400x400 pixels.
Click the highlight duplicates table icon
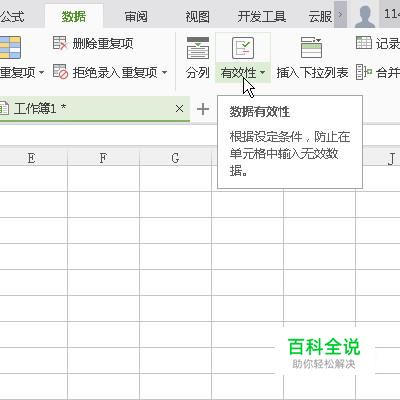[10, 47]
